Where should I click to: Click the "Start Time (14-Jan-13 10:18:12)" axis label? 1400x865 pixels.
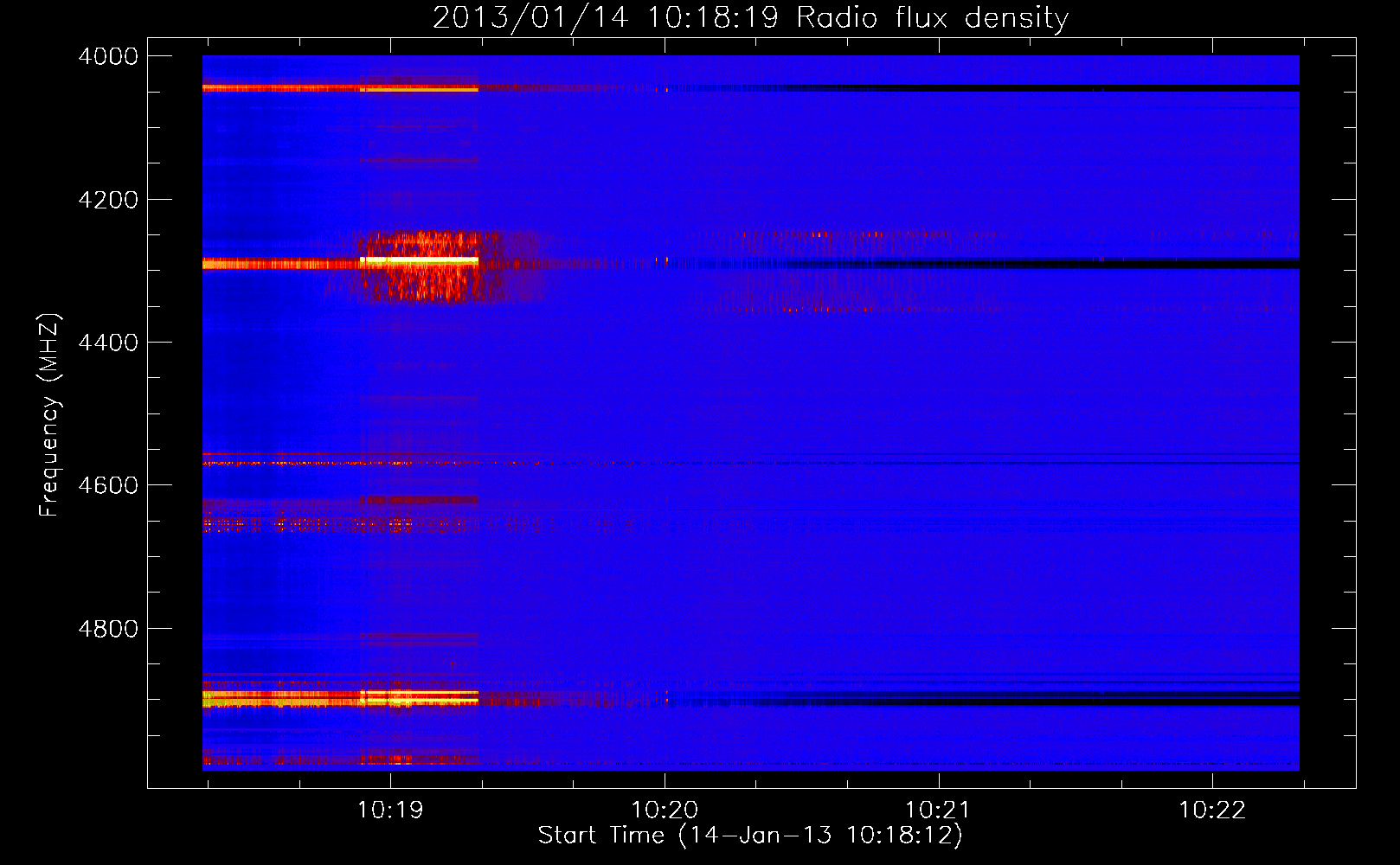[750, 835]
